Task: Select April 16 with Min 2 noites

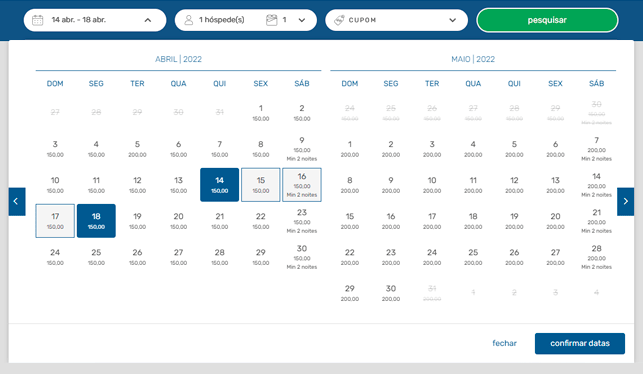Action: point(302,185)
